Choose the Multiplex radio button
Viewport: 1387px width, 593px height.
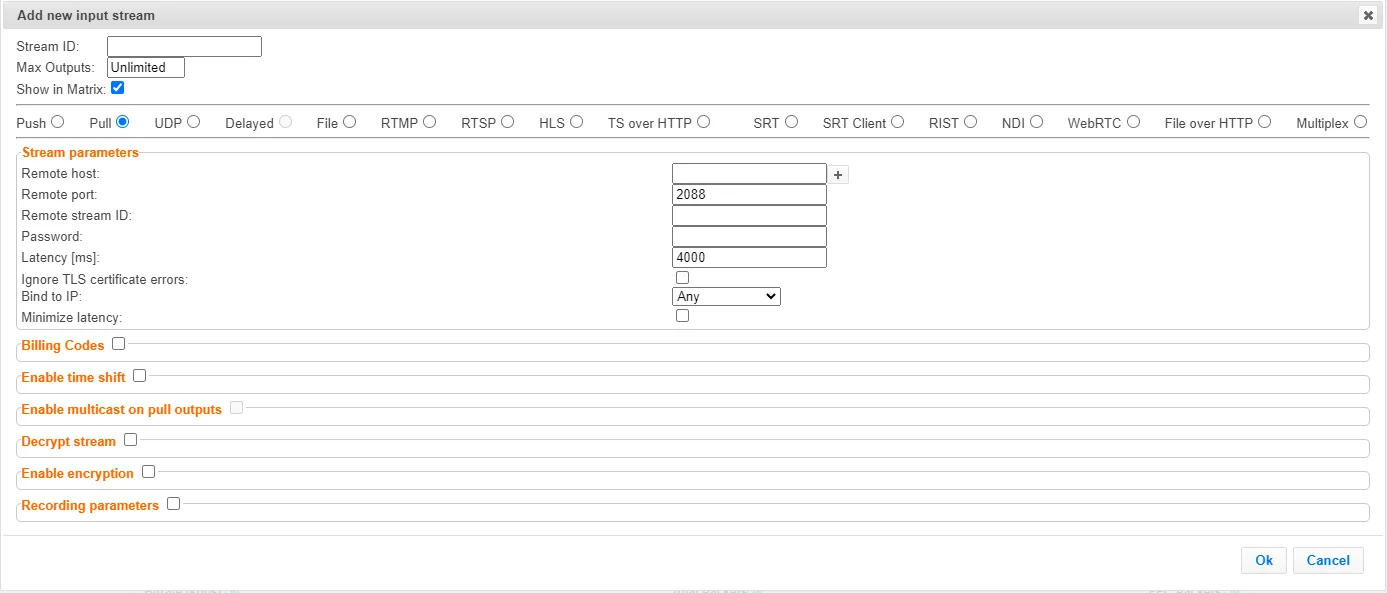point(1360,122)
